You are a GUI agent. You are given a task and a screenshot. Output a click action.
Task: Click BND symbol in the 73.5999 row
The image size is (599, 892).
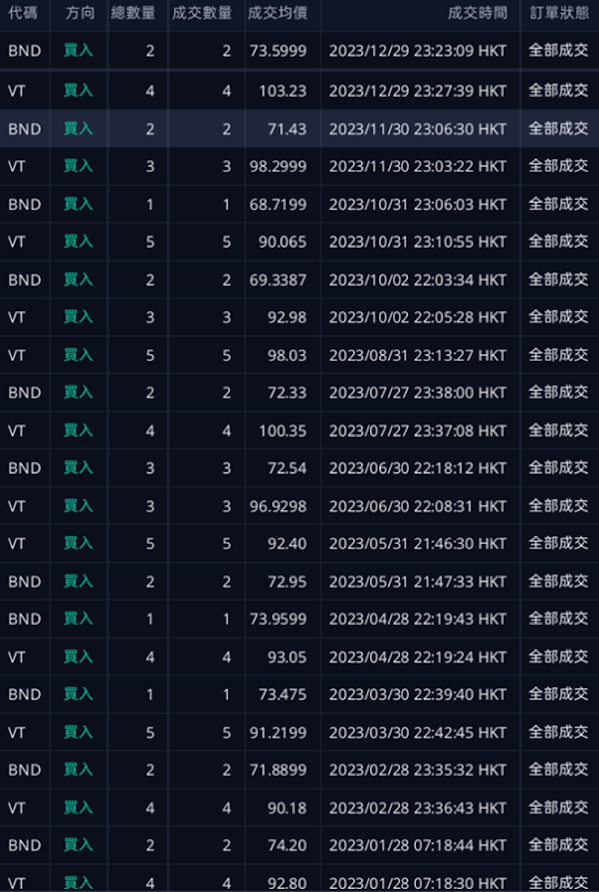click(24, 51)
